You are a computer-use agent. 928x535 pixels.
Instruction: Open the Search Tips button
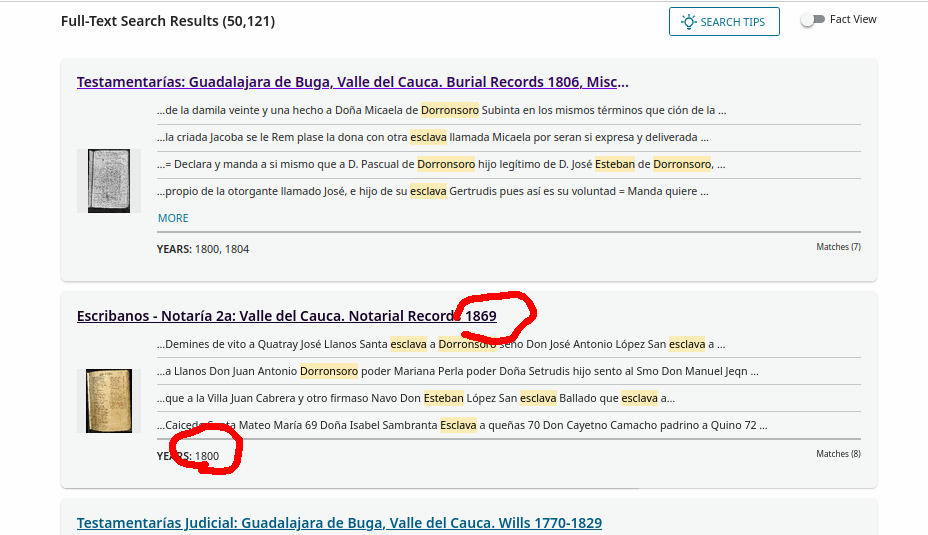[x=724, y=22]
